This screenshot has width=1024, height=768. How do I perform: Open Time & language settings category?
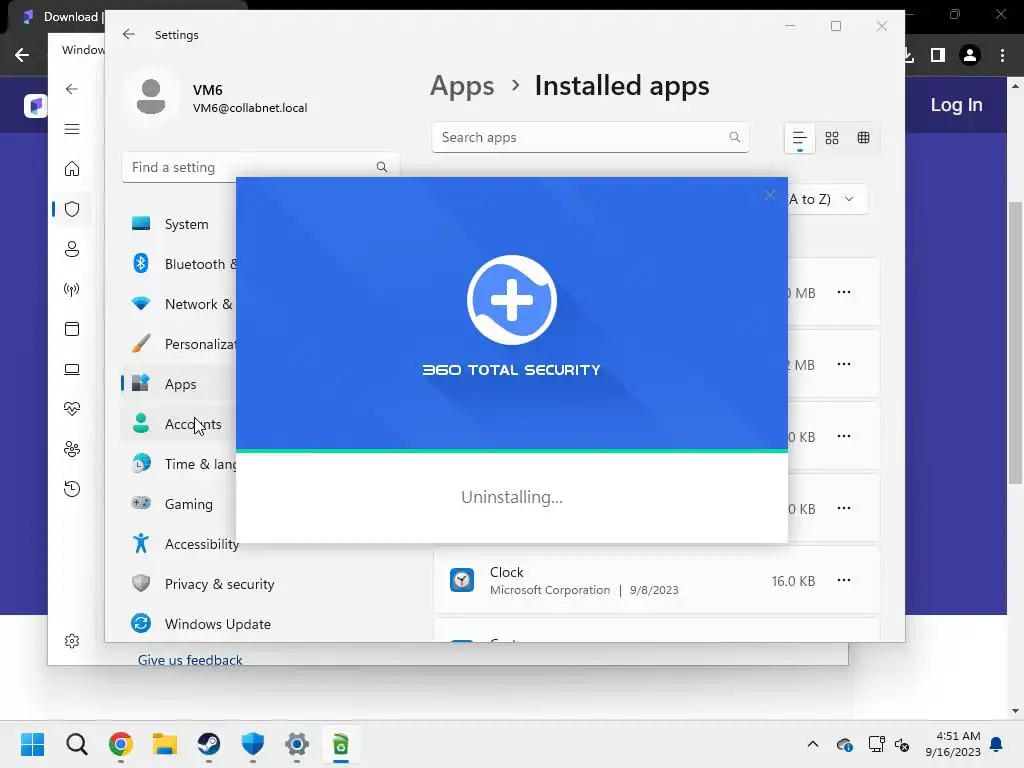coord(178,464)
